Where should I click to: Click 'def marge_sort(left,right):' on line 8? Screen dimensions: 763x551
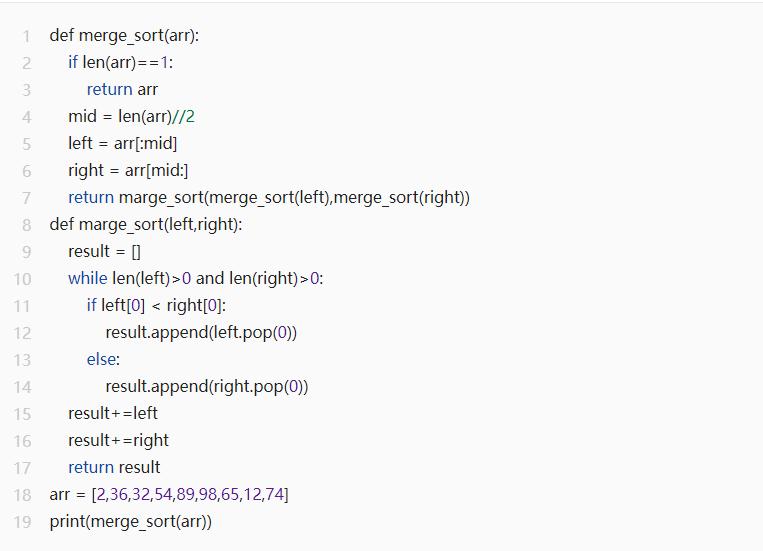[x=146, y=224]
